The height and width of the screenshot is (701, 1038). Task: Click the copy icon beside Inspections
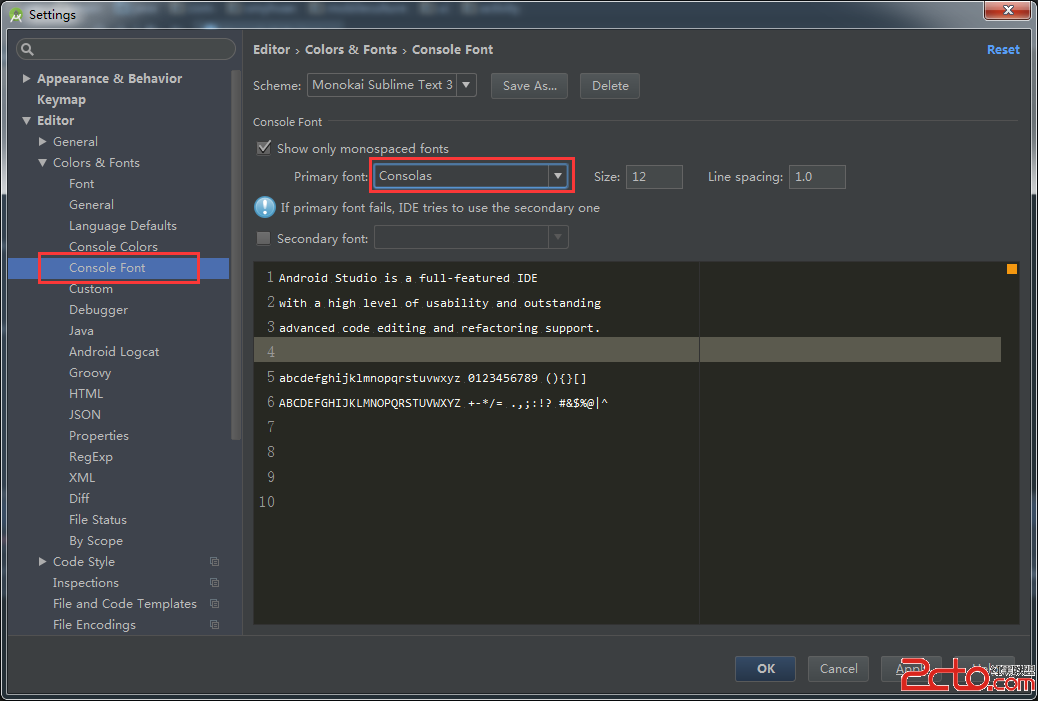(x=214, y=583)
